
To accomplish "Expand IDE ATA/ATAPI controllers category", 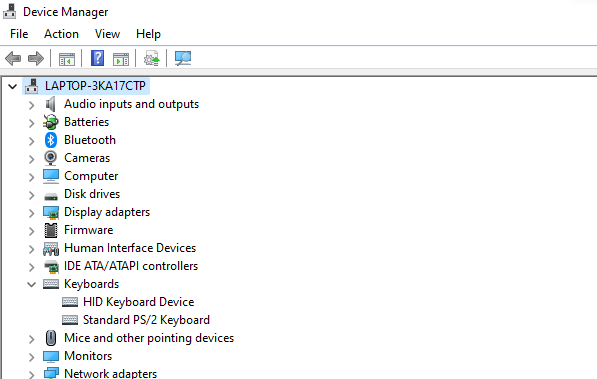I will pyautogui.click(x=32, y=267).
